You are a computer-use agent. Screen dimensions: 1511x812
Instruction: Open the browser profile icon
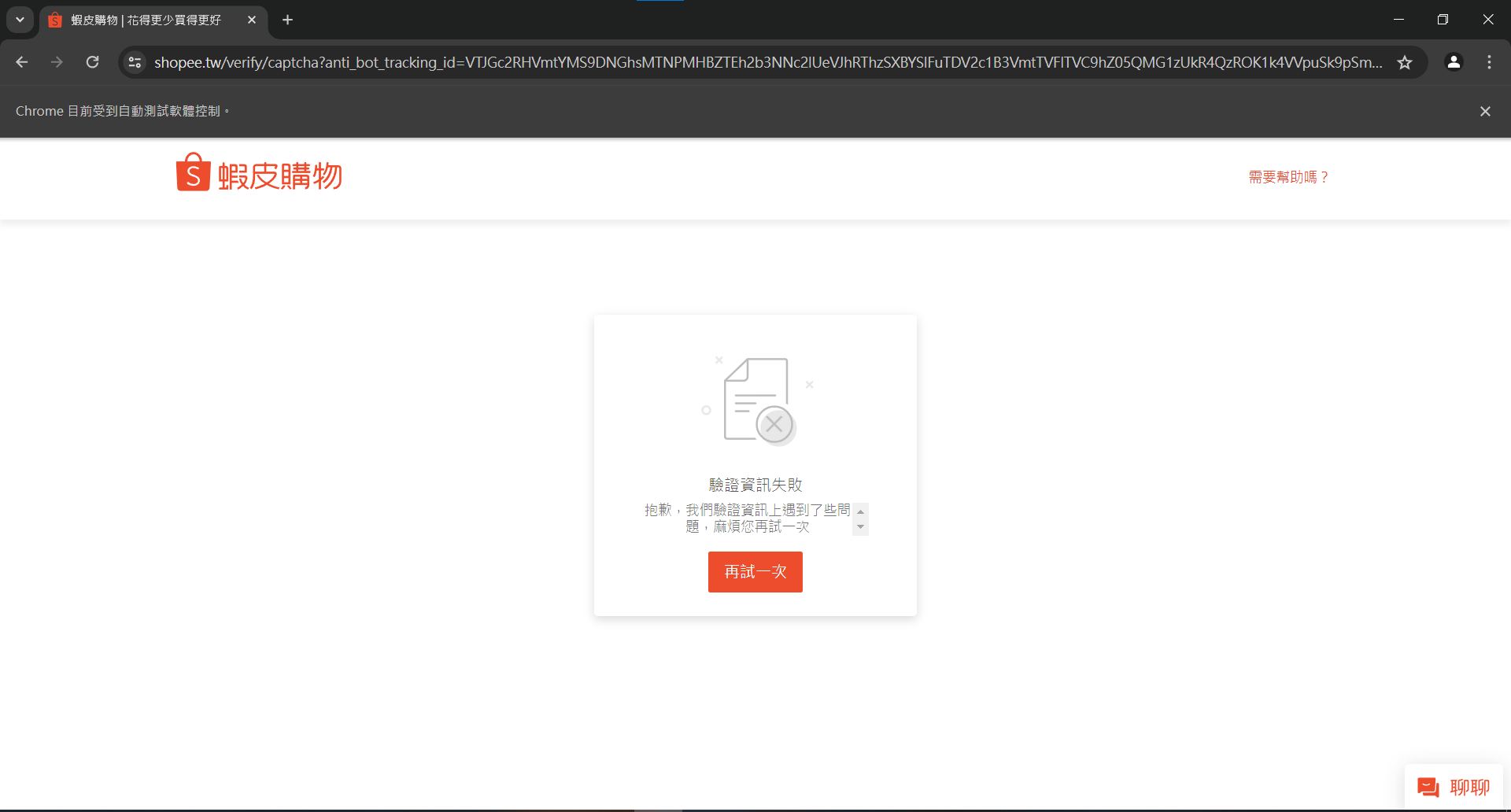(x=1454, y=62)
